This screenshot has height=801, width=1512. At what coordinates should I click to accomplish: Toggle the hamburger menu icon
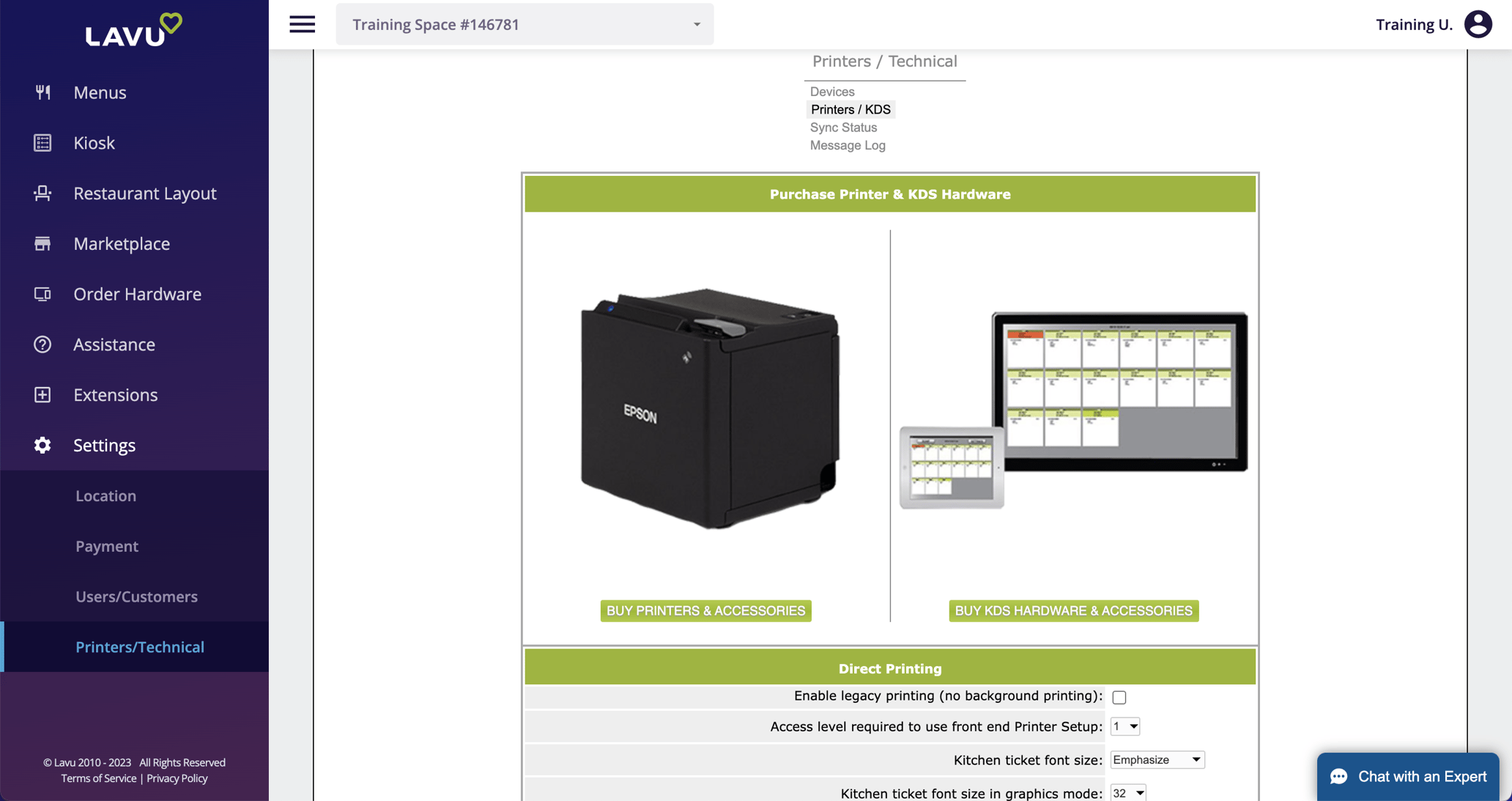pos(302,24)
